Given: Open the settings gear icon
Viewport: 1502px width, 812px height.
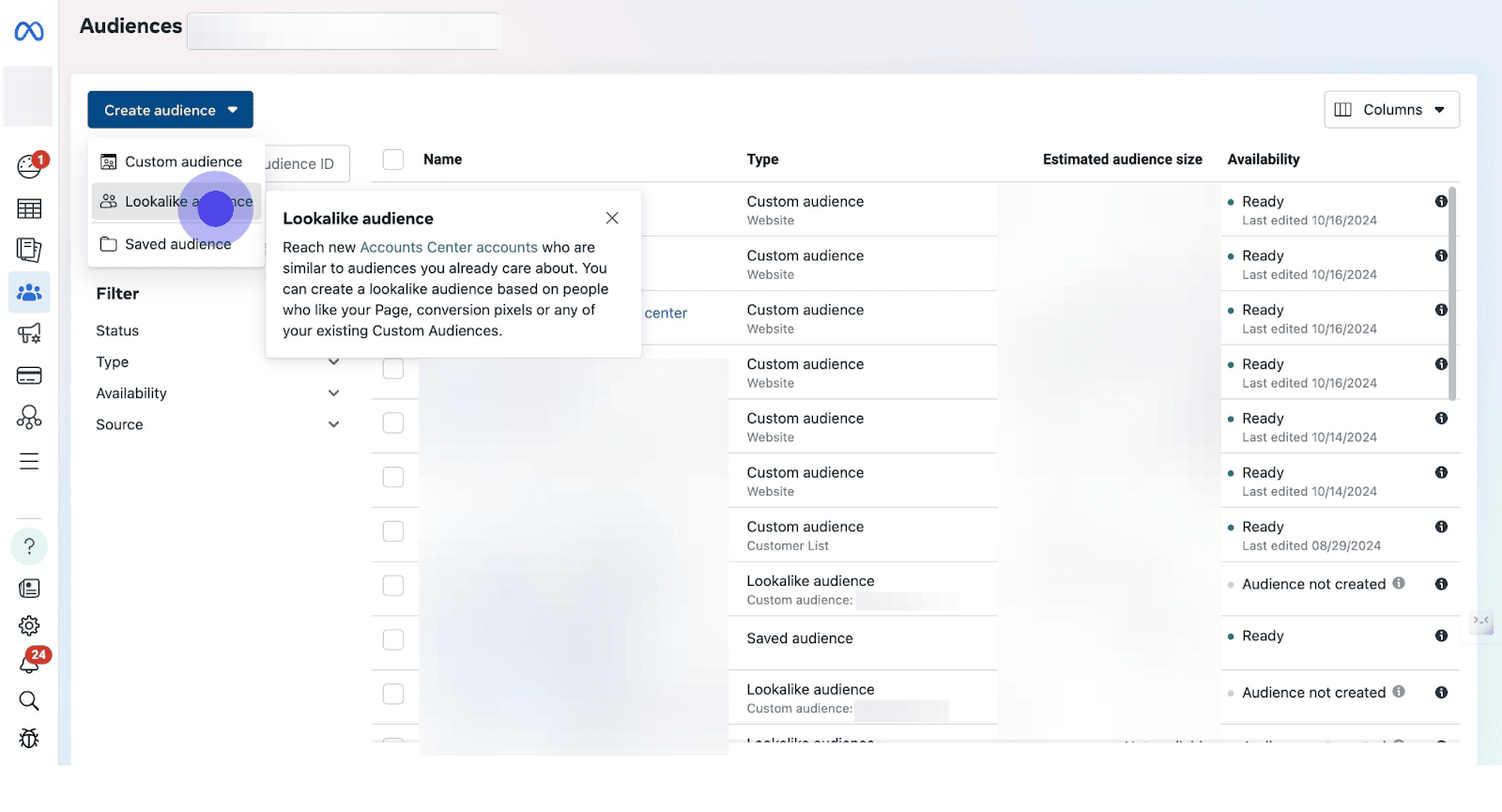Looking at the screenshot, I should tap(29, 625).
